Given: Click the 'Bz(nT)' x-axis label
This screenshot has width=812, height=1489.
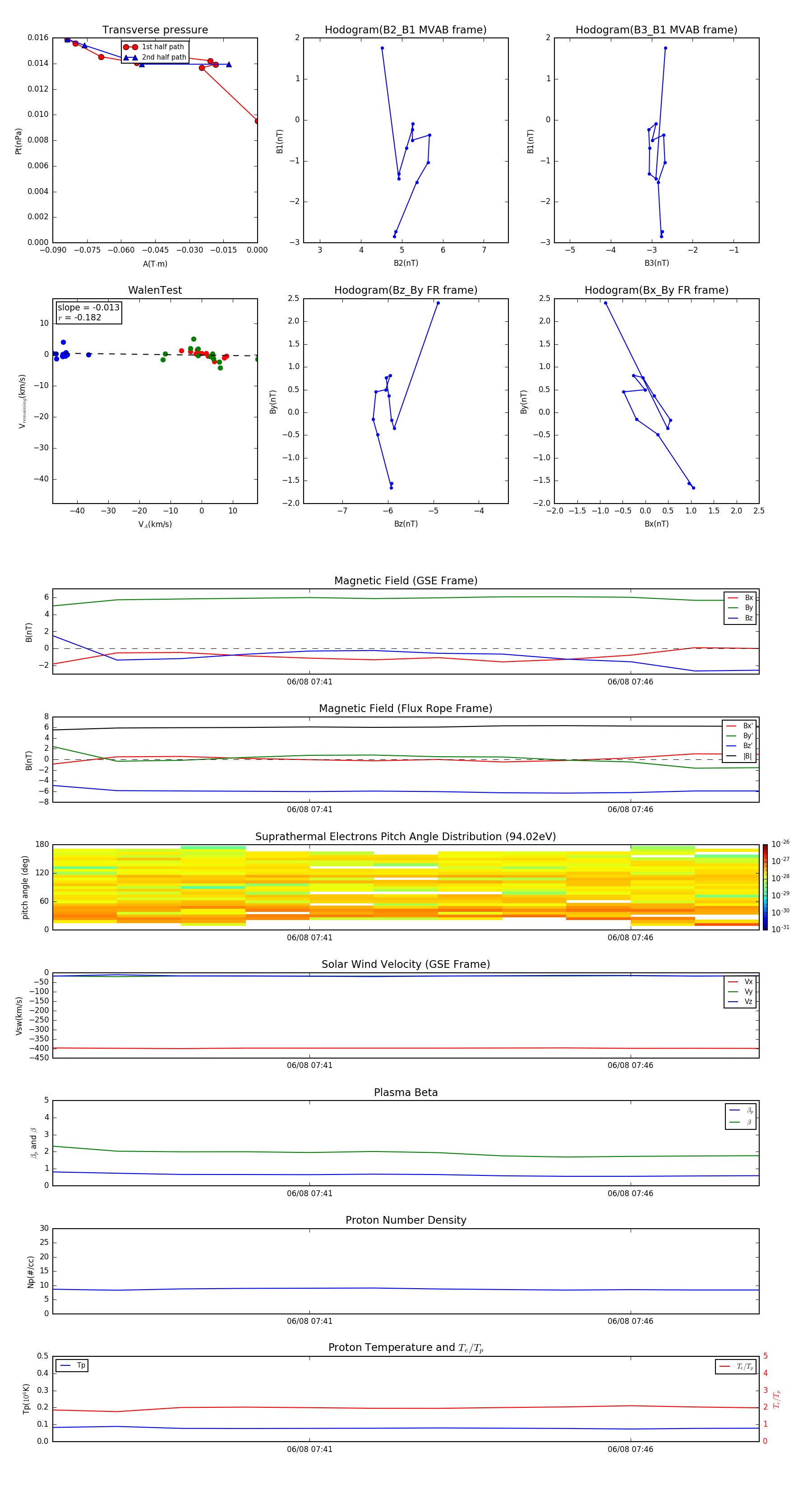Looking at the screenshot, I should pyautogui.click(x=406, y=524).
